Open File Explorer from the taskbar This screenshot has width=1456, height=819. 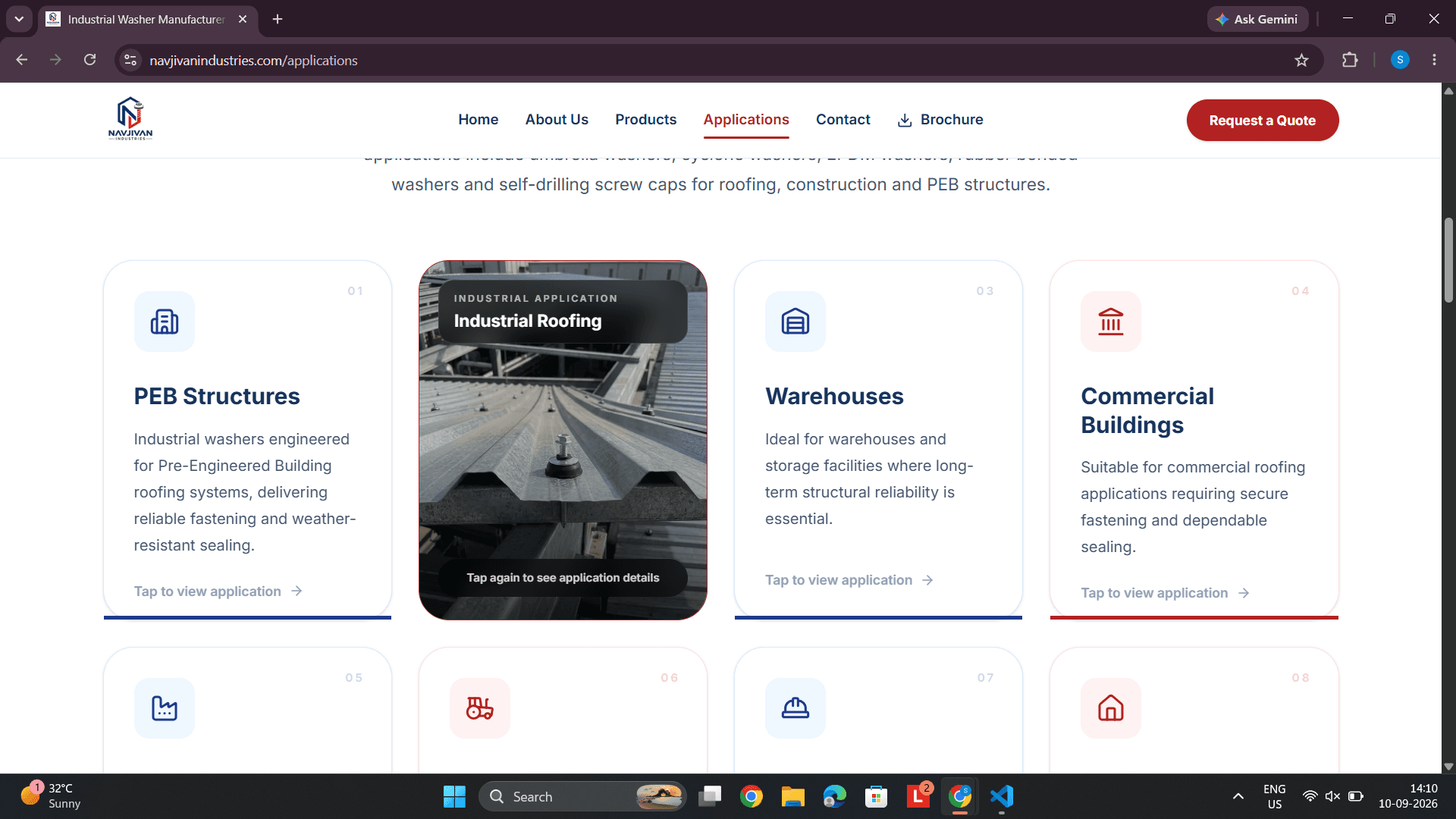tap(792, 796)
